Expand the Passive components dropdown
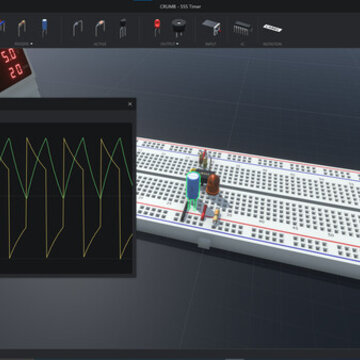 pos(24,44)
